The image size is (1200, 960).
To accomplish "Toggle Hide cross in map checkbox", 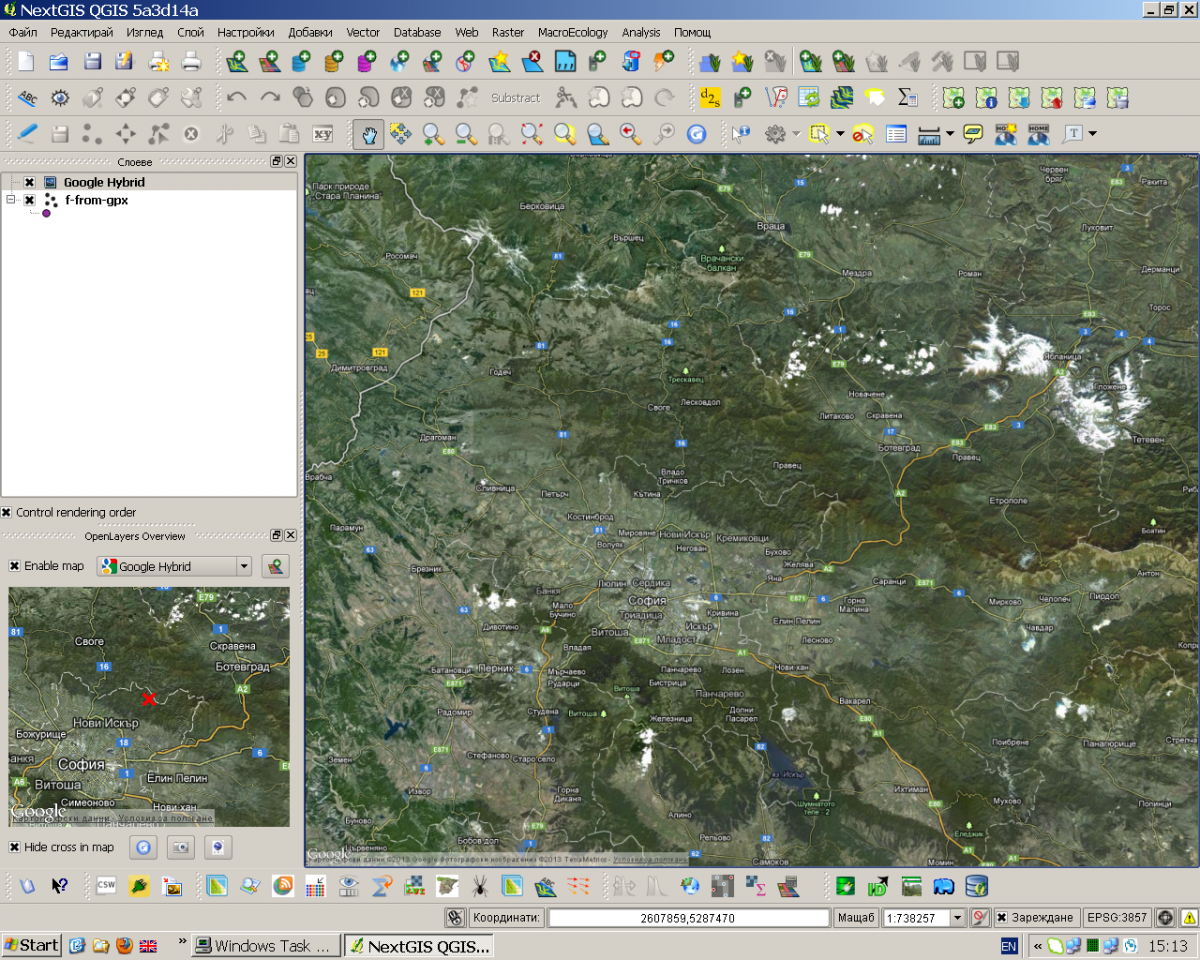I will coord(14,847).
